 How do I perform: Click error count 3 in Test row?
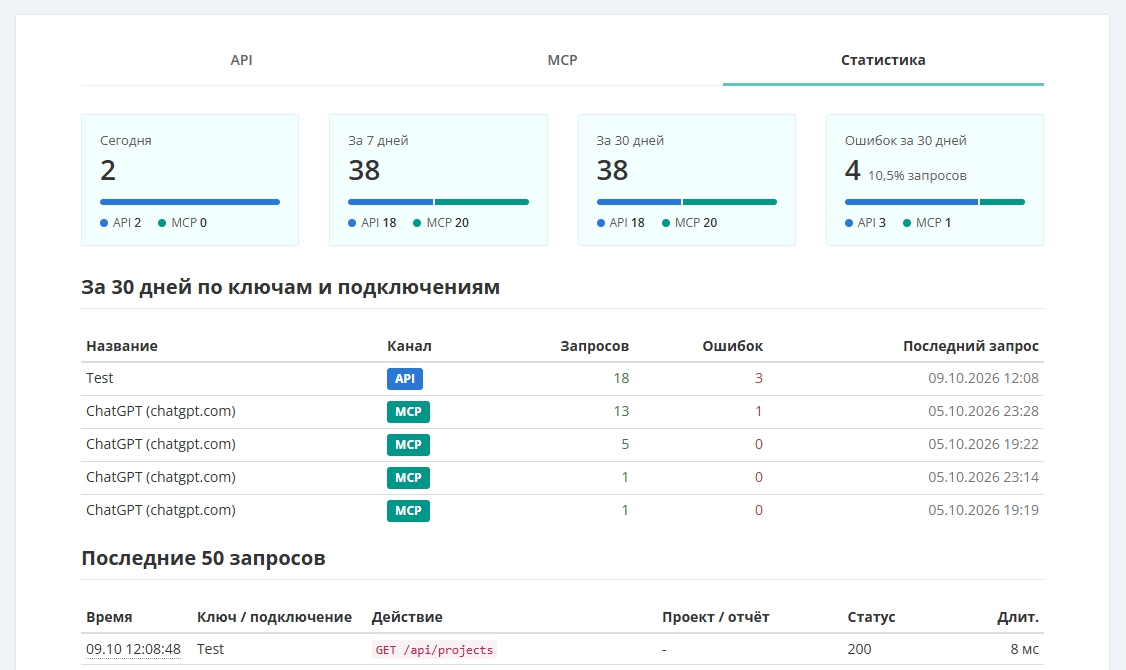click(x=758, y=378)
